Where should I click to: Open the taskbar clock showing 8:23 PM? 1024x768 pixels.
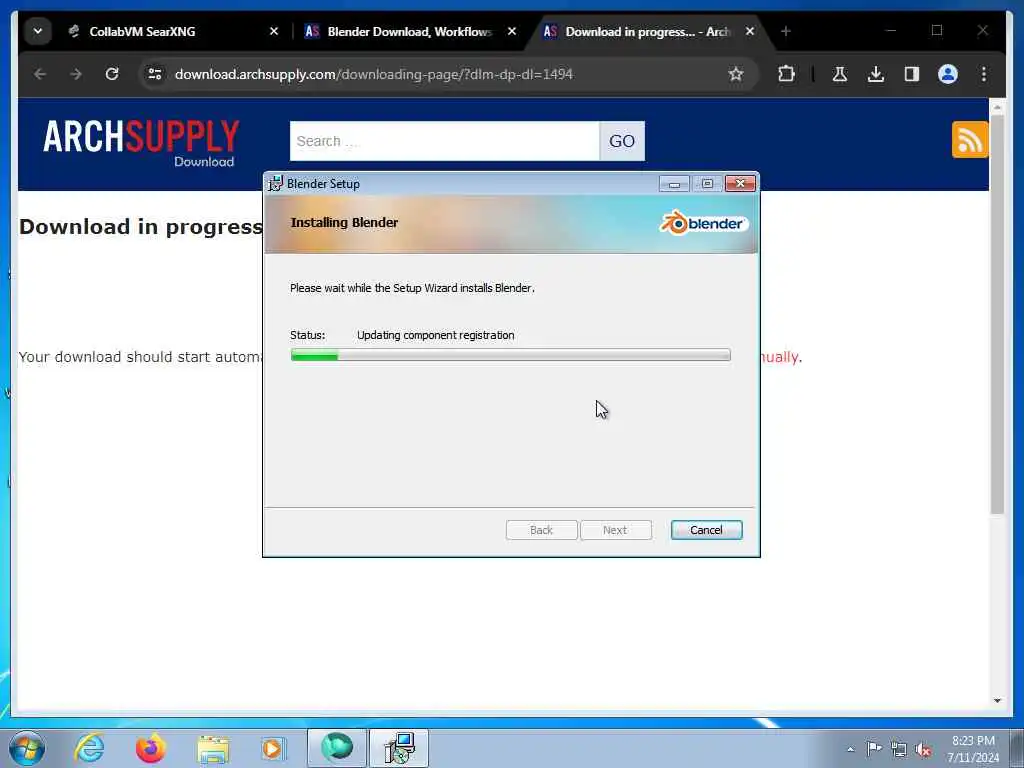pos(973,749)
